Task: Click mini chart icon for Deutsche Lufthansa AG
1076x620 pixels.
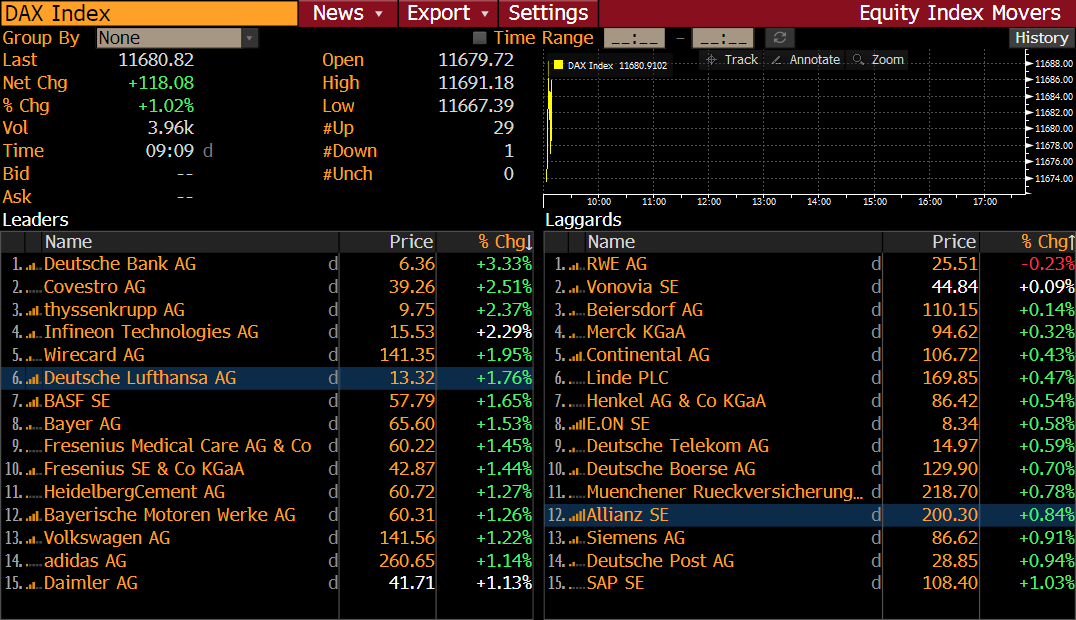Action: [x=34, y=378]
